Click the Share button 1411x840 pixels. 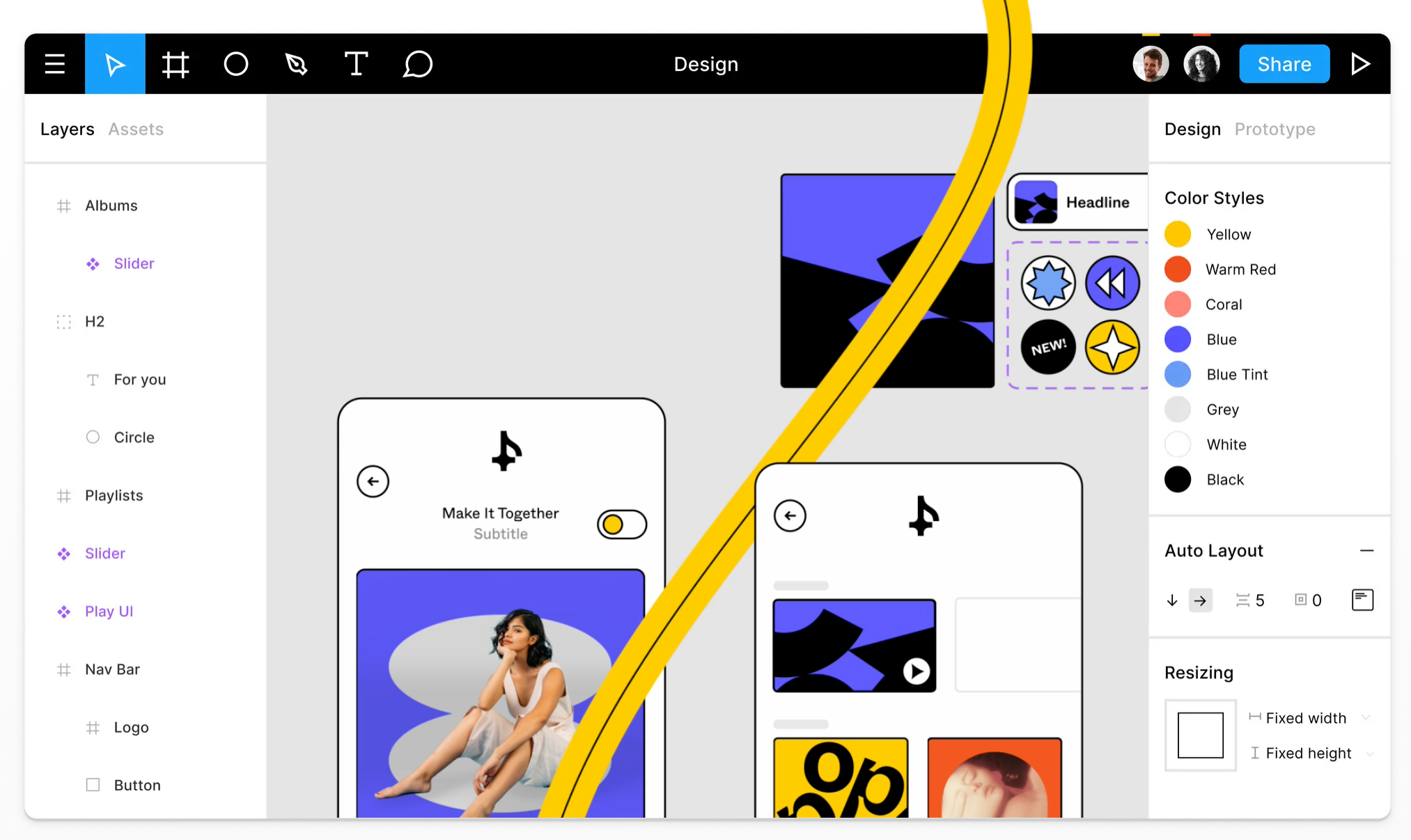pyautogui.click(x=1285, y=64)
